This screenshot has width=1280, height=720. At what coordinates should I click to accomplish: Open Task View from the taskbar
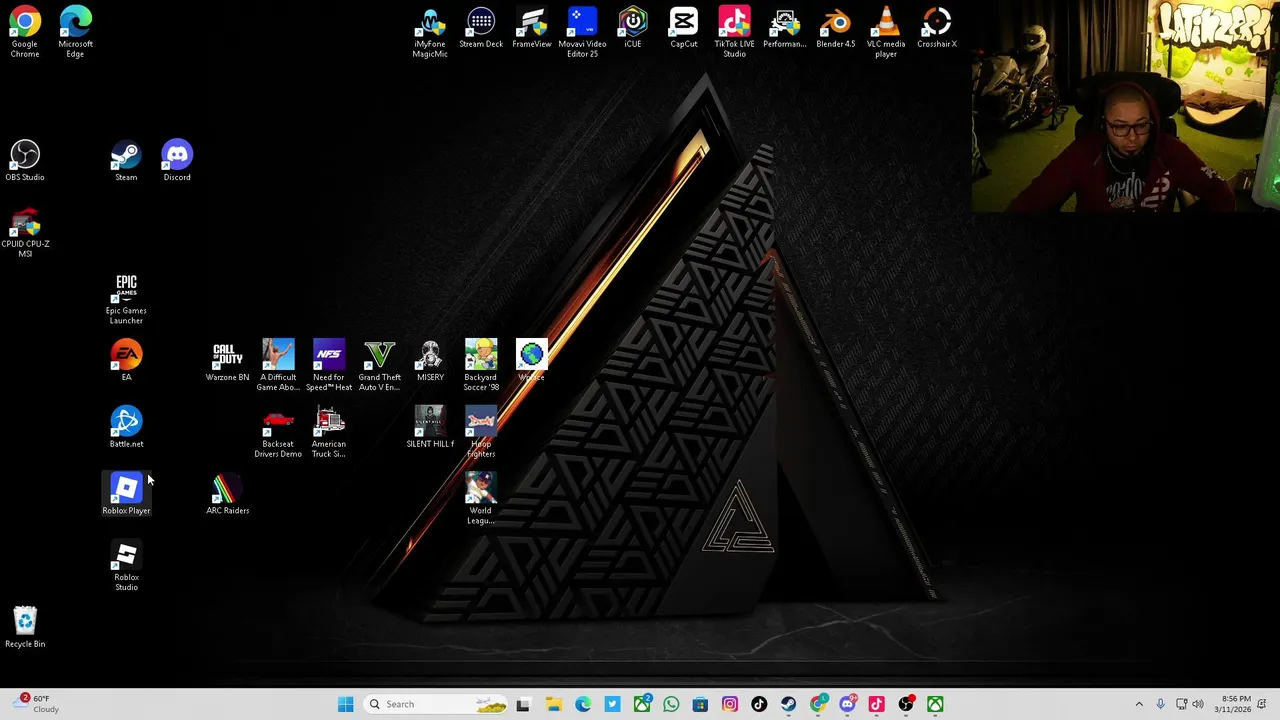pos(523,704)
